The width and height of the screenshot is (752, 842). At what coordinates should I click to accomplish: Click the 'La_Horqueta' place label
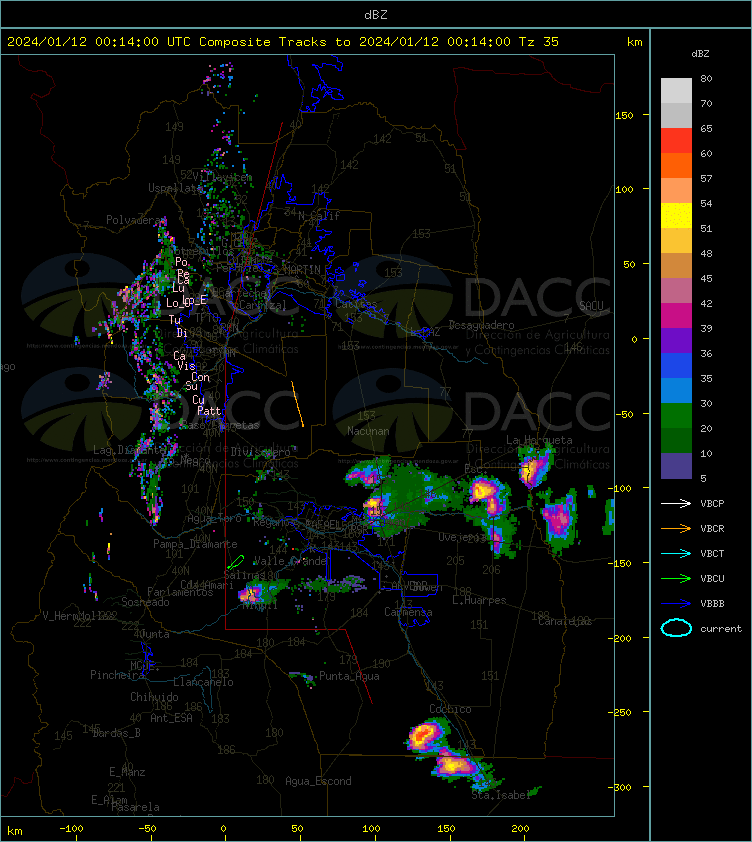point(539,440)
